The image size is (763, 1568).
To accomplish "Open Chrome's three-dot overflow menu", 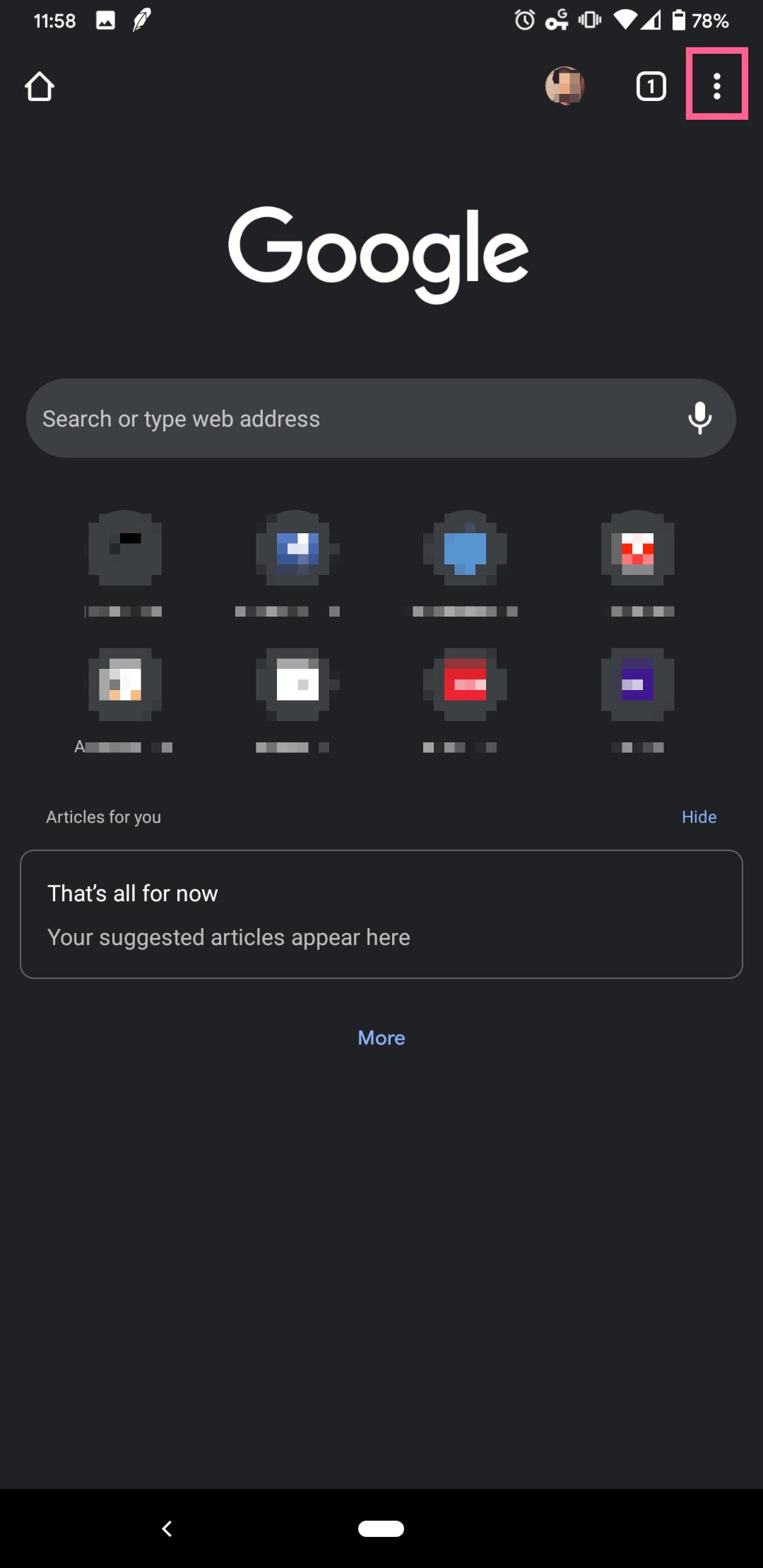I will point(717,86).
